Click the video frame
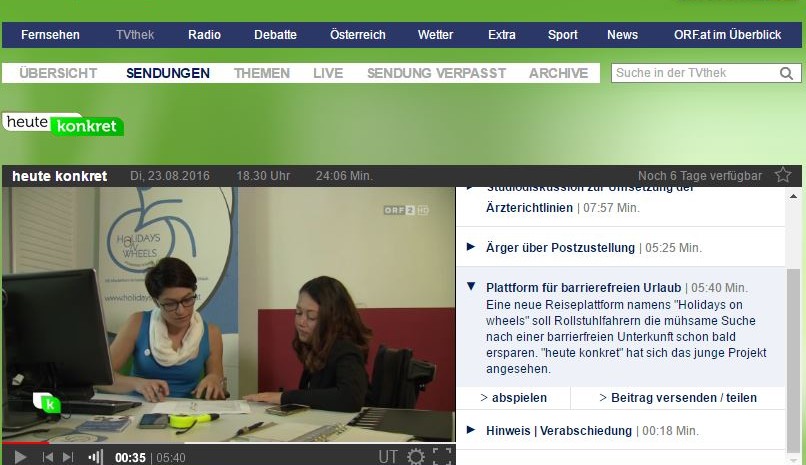This screenshot has height=465, width=806. 228,314
